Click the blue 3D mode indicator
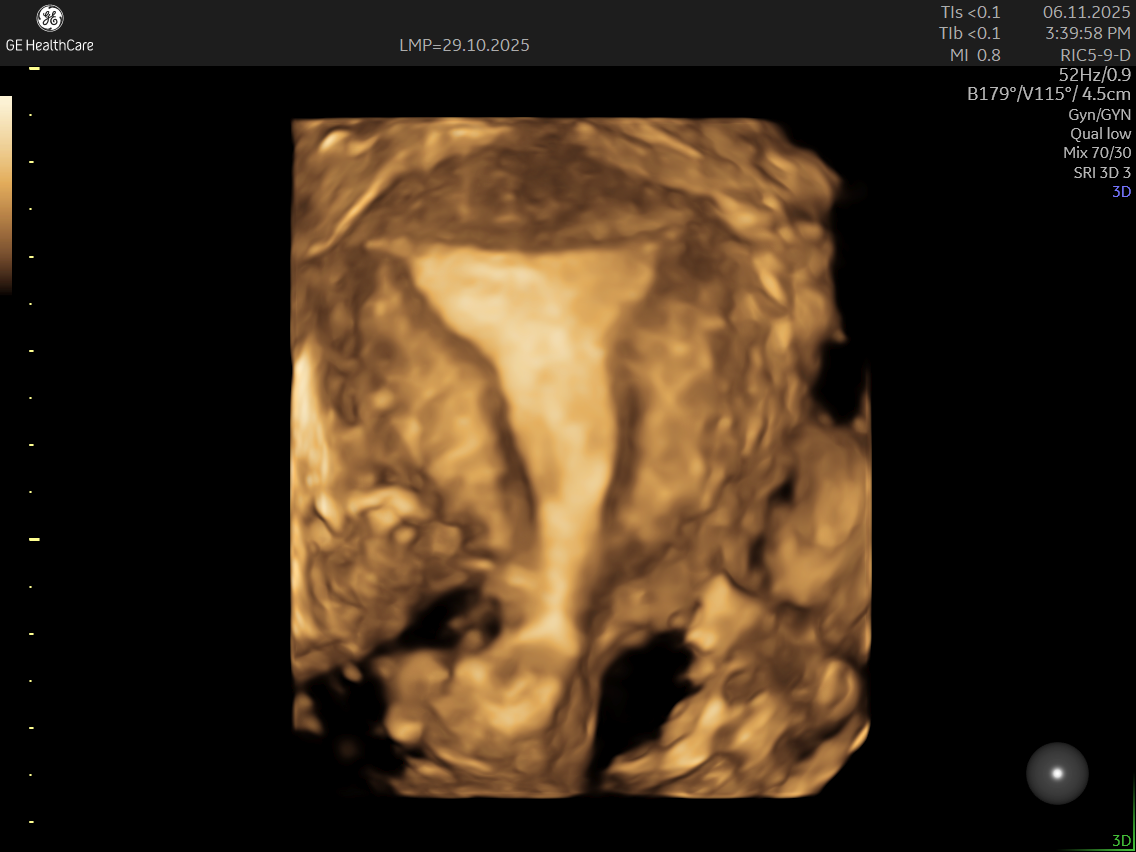The image size is (1136, 852). pos(1121,192)
